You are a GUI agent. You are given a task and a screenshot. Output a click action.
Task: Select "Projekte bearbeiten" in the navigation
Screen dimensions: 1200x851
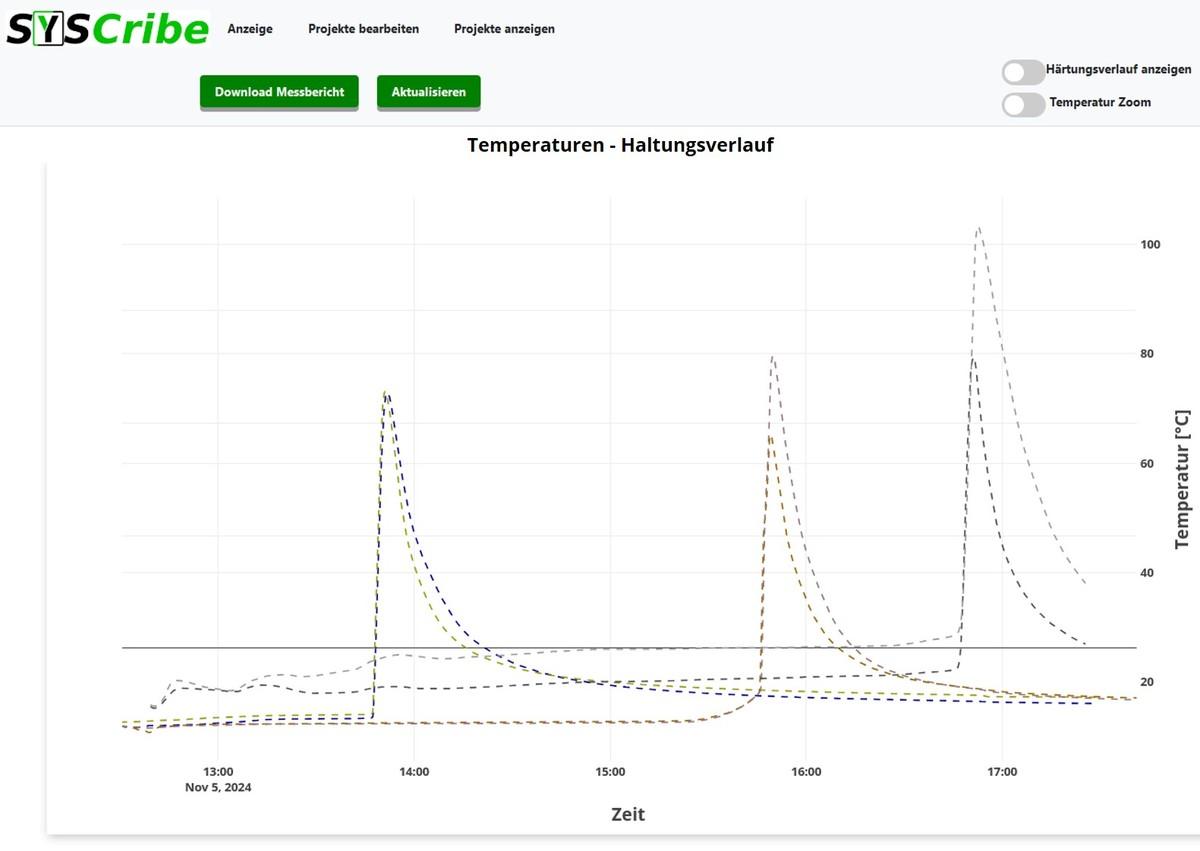(x=366, y=29)
